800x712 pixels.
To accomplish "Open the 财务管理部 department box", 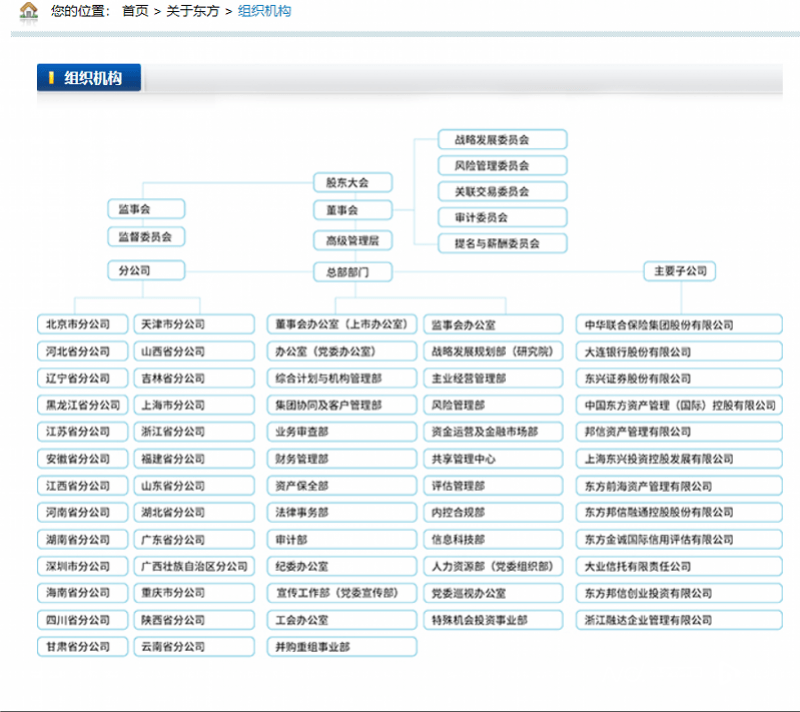I will (340, 459).
